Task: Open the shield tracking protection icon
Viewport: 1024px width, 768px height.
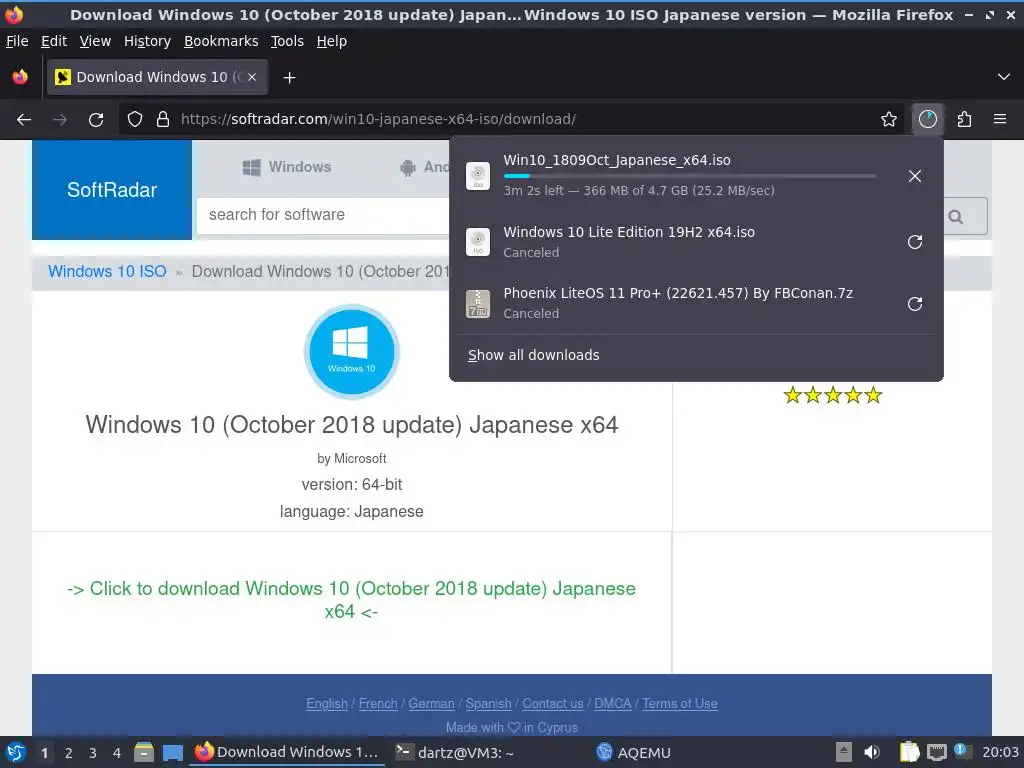Action: (x=135, y=120)
